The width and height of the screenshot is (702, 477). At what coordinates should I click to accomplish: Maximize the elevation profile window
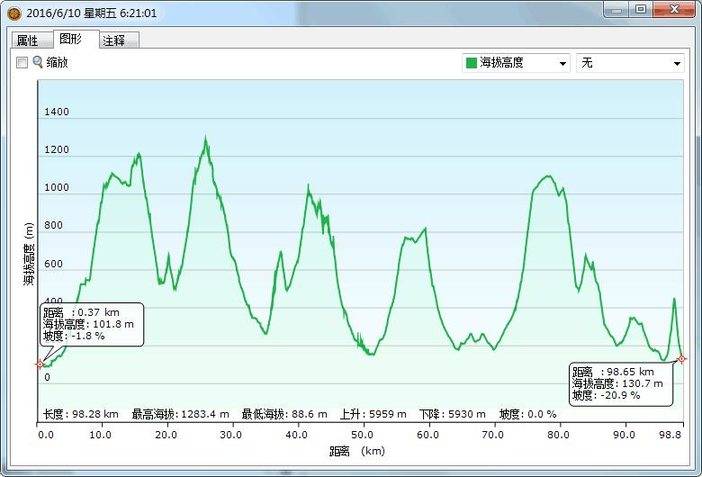point(641,9)
